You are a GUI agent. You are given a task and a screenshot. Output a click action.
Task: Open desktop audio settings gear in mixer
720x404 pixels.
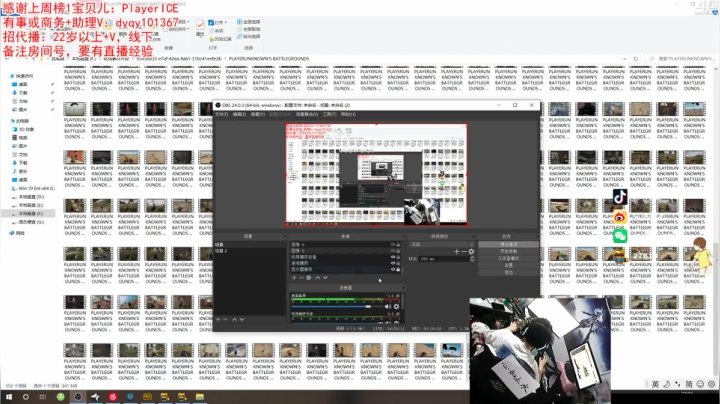click(x=396, y=306)
